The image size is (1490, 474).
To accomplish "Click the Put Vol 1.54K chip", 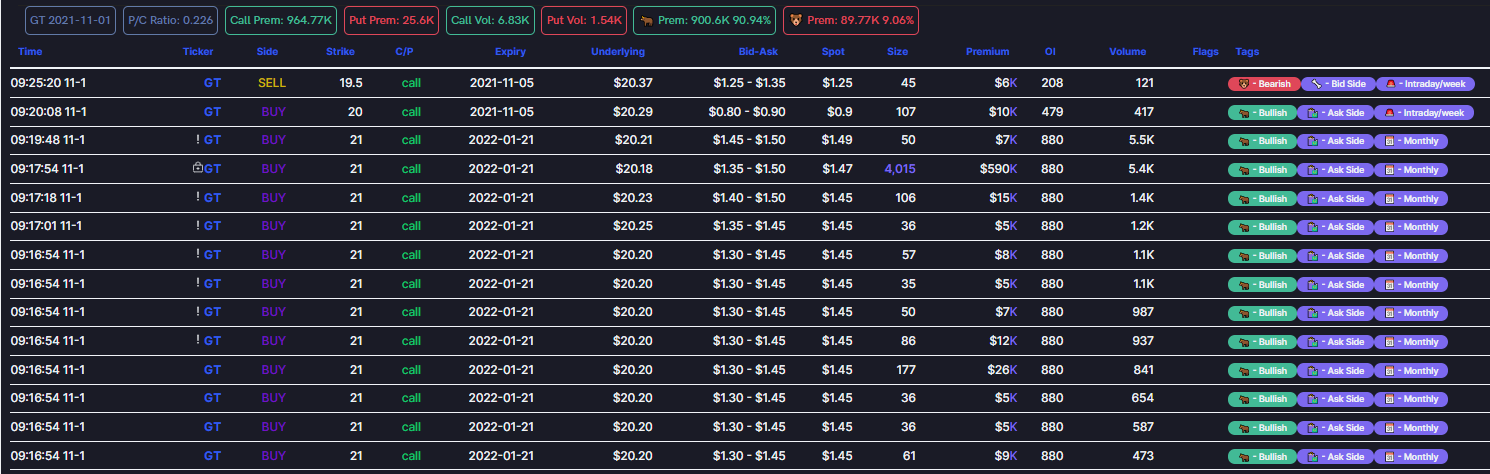I will [x=584, y=20].
